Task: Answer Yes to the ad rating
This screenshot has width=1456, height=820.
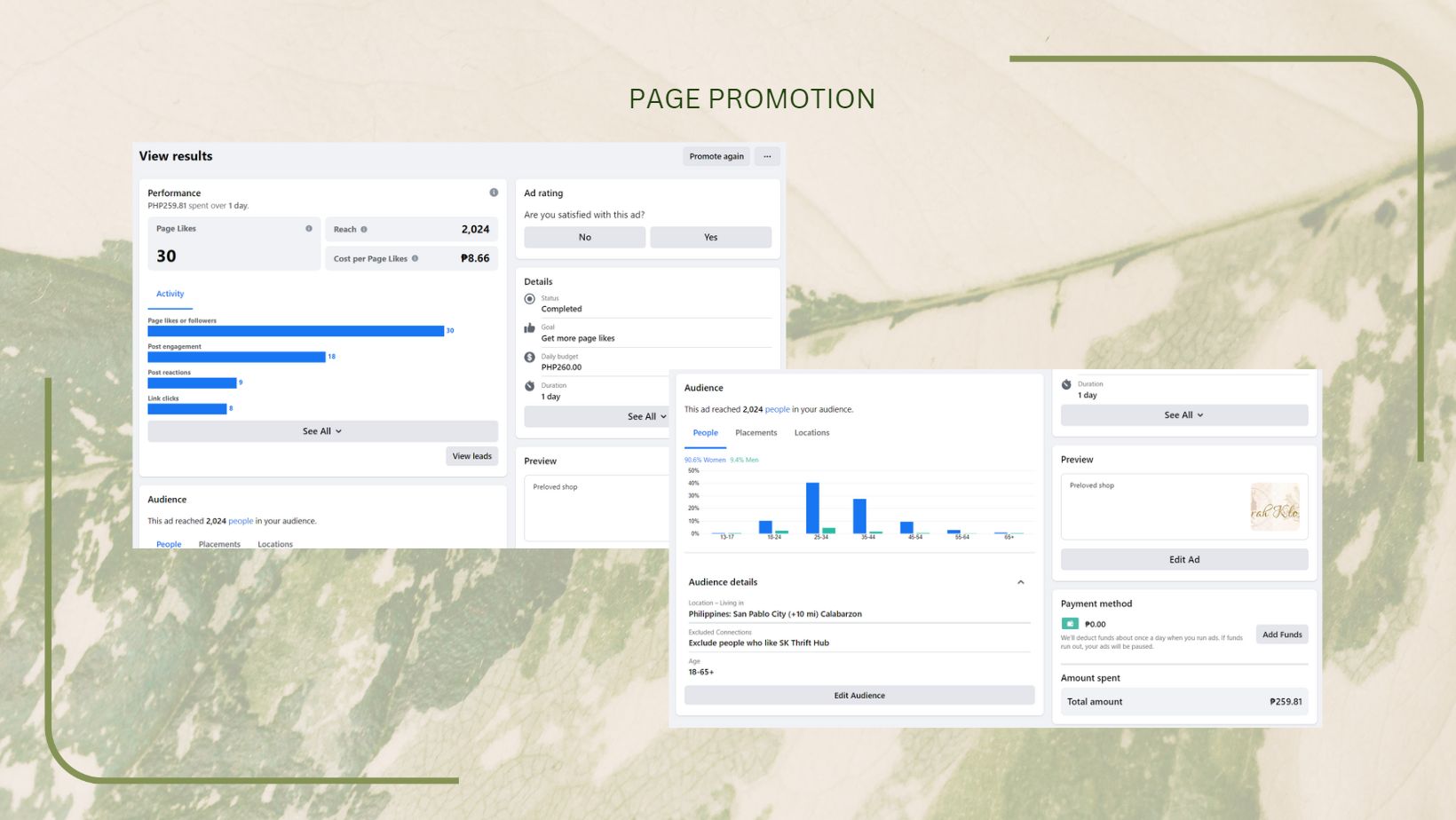Action: click(x=711, y=237)
